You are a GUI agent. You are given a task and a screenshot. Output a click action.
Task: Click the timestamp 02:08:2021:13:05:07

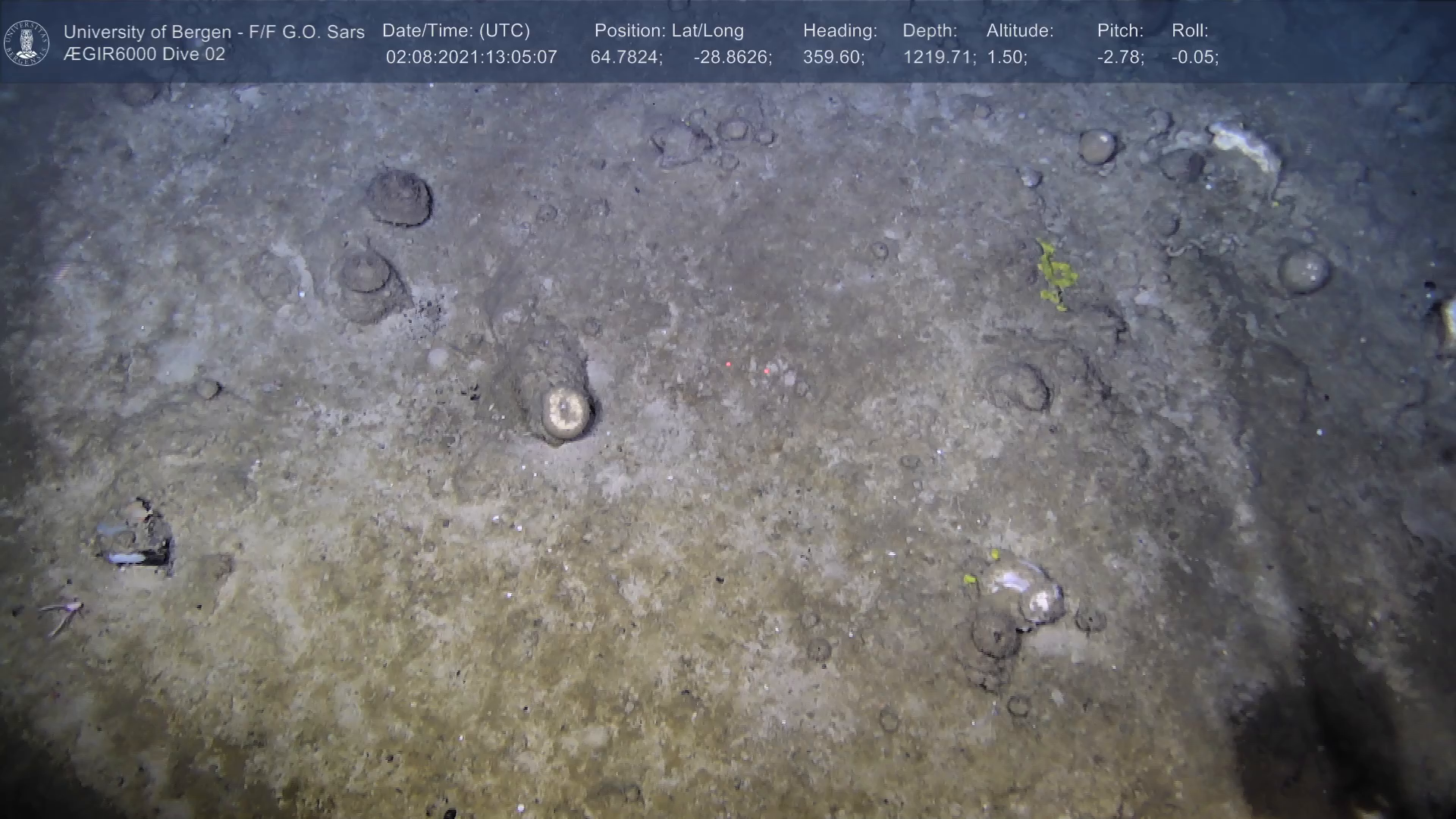click(x=471, y=58)
